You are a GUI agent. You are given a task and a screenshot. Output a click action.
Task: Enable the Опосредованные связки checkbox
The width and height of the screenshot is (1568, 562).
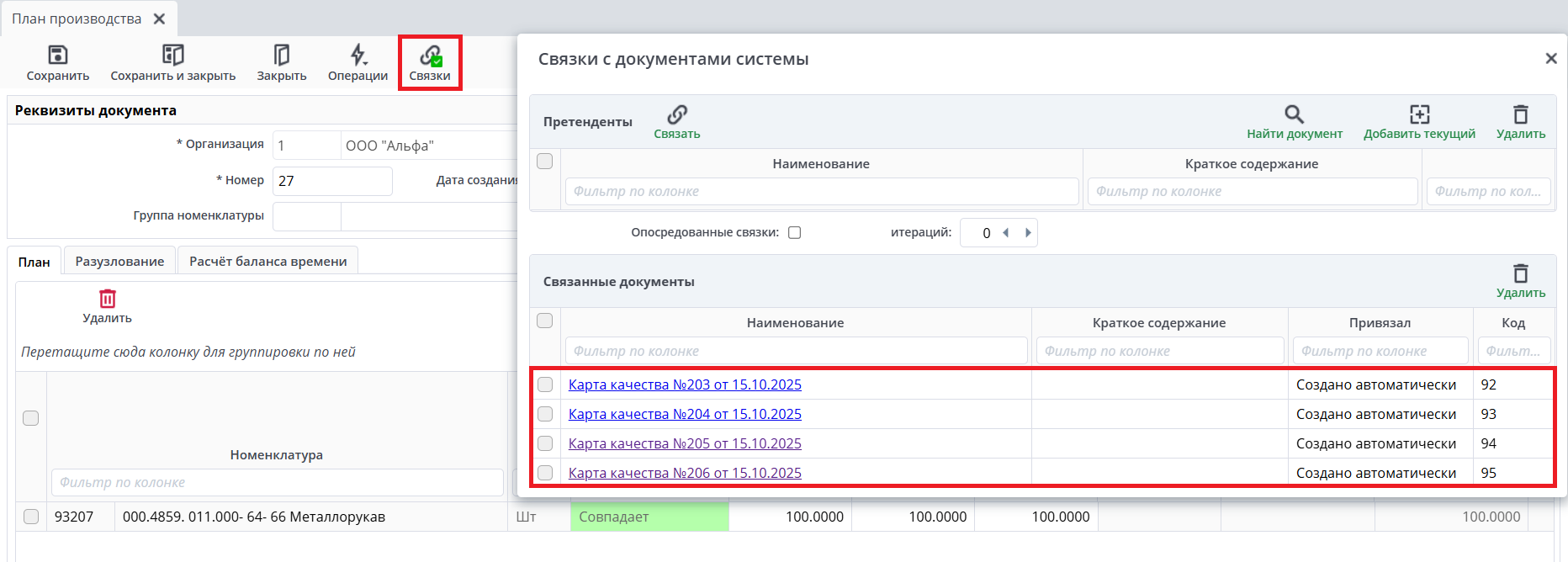pos(794,233)
